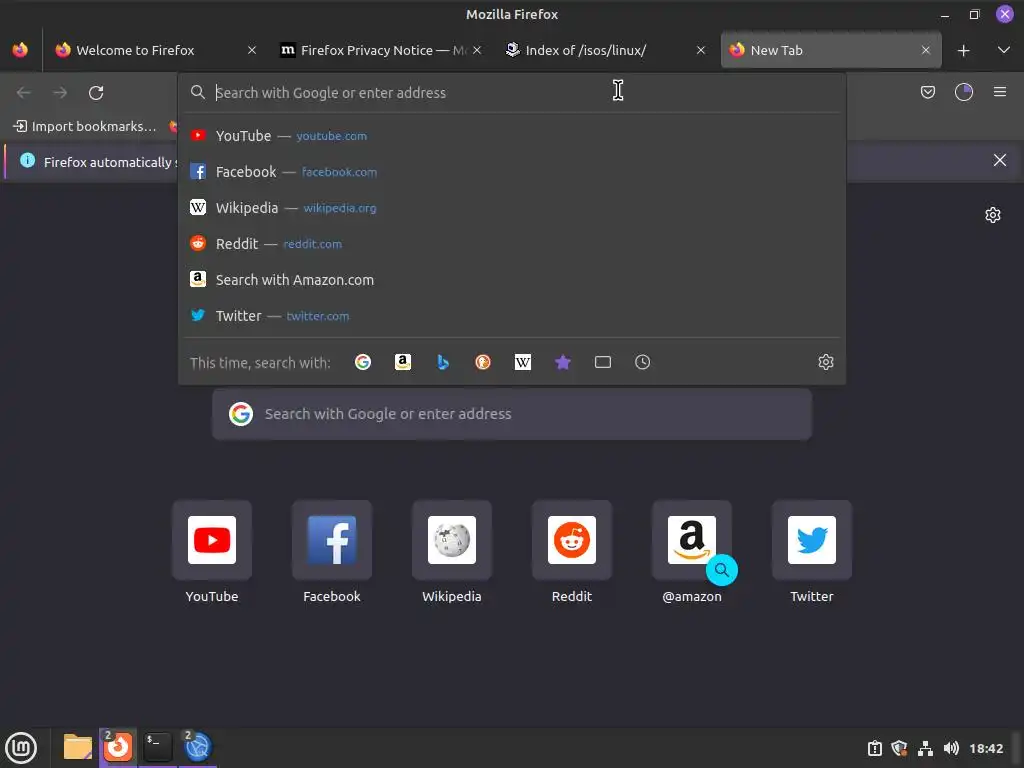Select Facebook suggestion in URL dropdown
The width and height of the screenshot is (1024, 768).
(511, 172)
